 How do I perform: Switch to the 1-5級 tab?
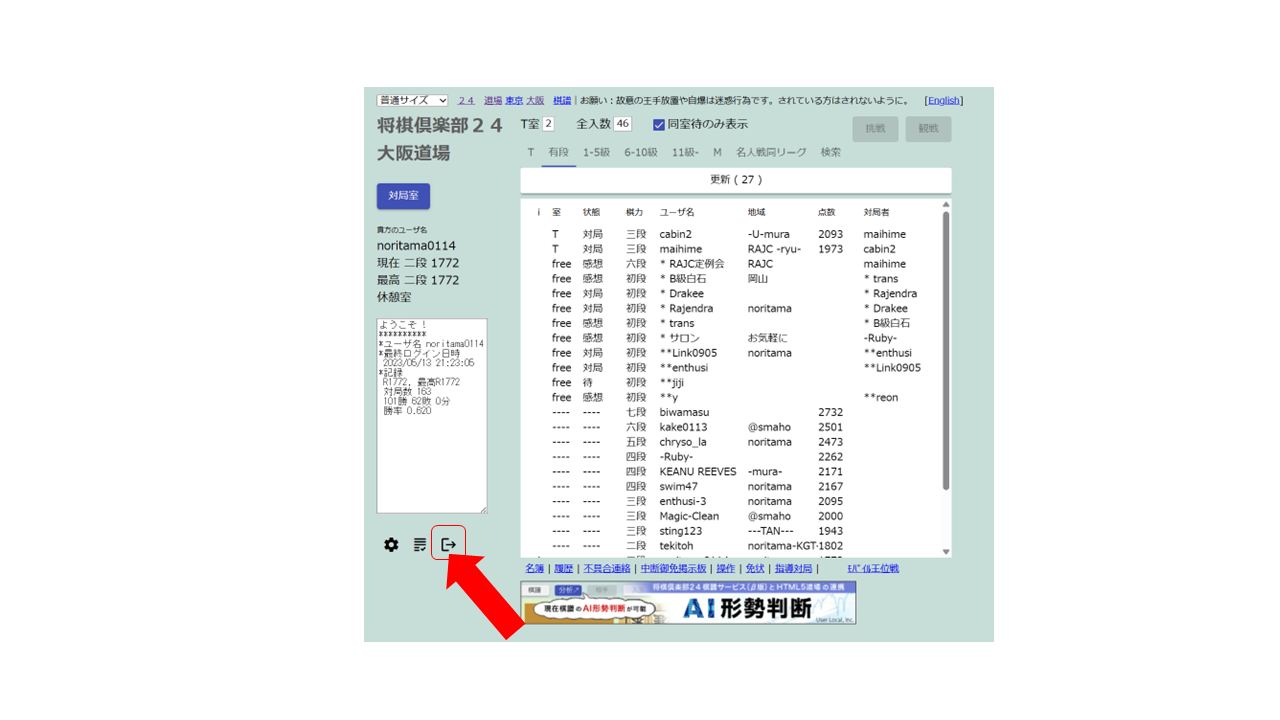click(x=596, y=152)
